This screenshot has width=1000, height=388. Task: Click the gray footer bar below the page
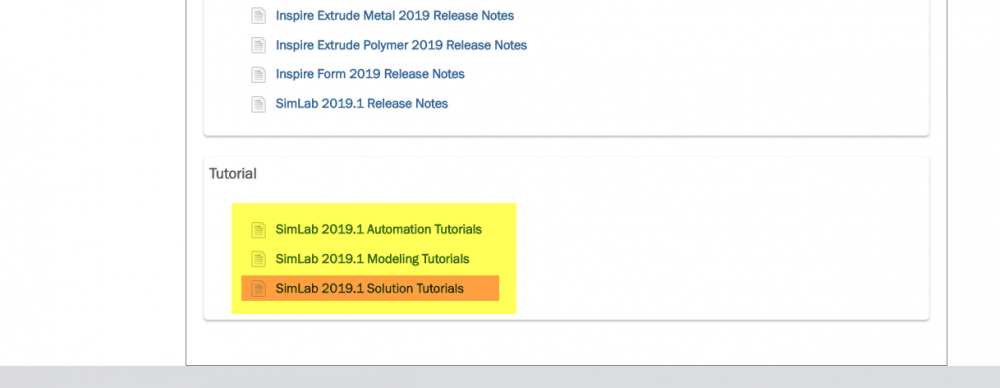500,377
